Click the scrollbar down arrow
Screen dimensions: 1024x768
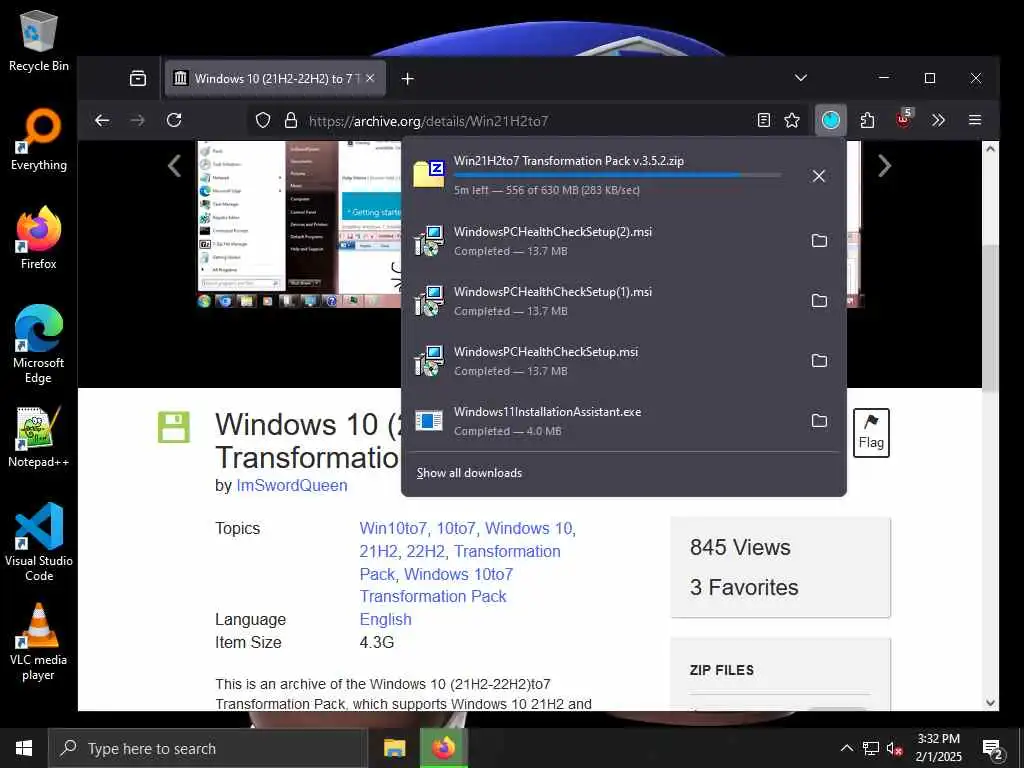click(990, 703)
